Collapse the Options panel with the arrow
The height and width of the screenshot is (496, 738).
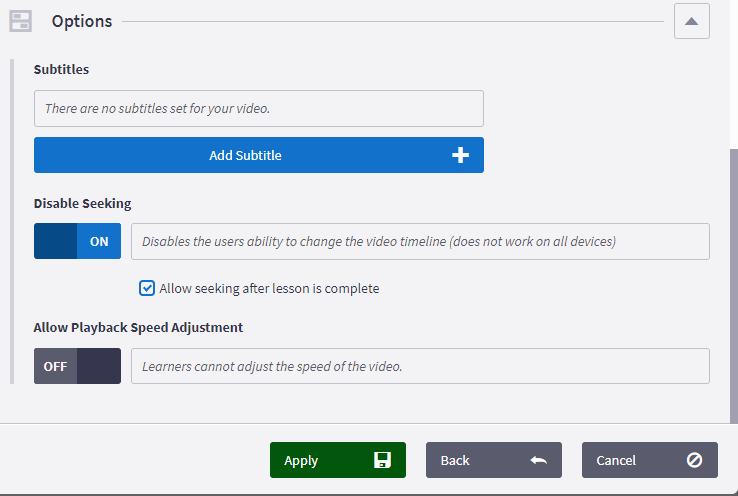pyautogui.click(x=691, y=21)
